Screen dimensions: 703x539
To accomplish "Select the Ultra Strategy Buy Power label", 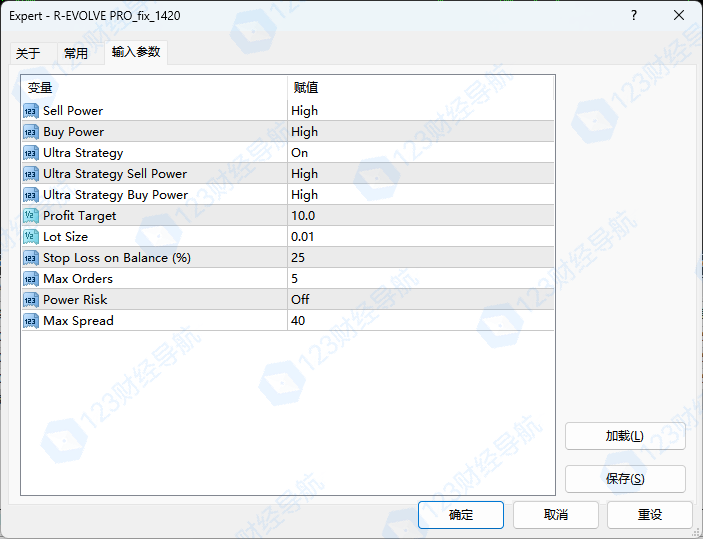I will pyautogui.click(x=116, y=195).
